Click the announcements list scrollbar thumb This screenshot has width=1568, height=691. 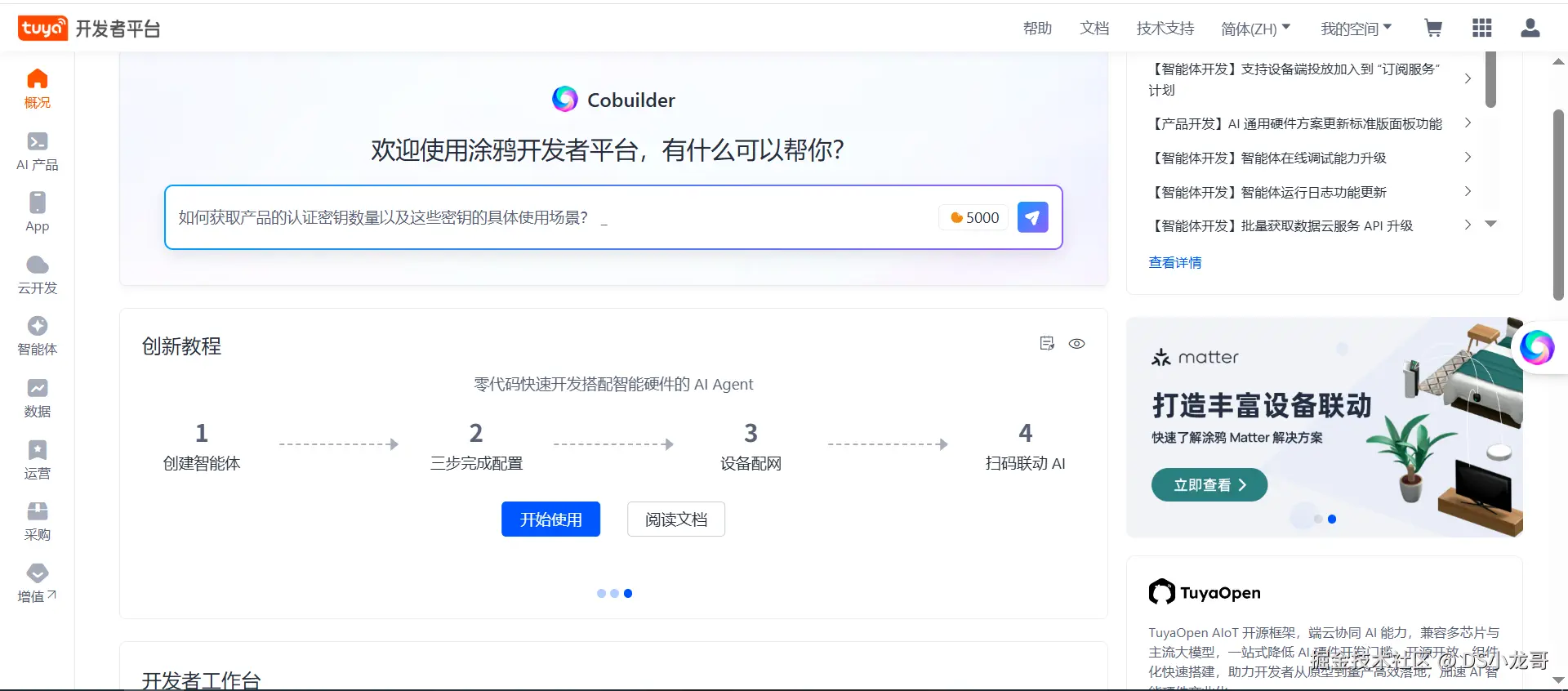click(1490, 78)
